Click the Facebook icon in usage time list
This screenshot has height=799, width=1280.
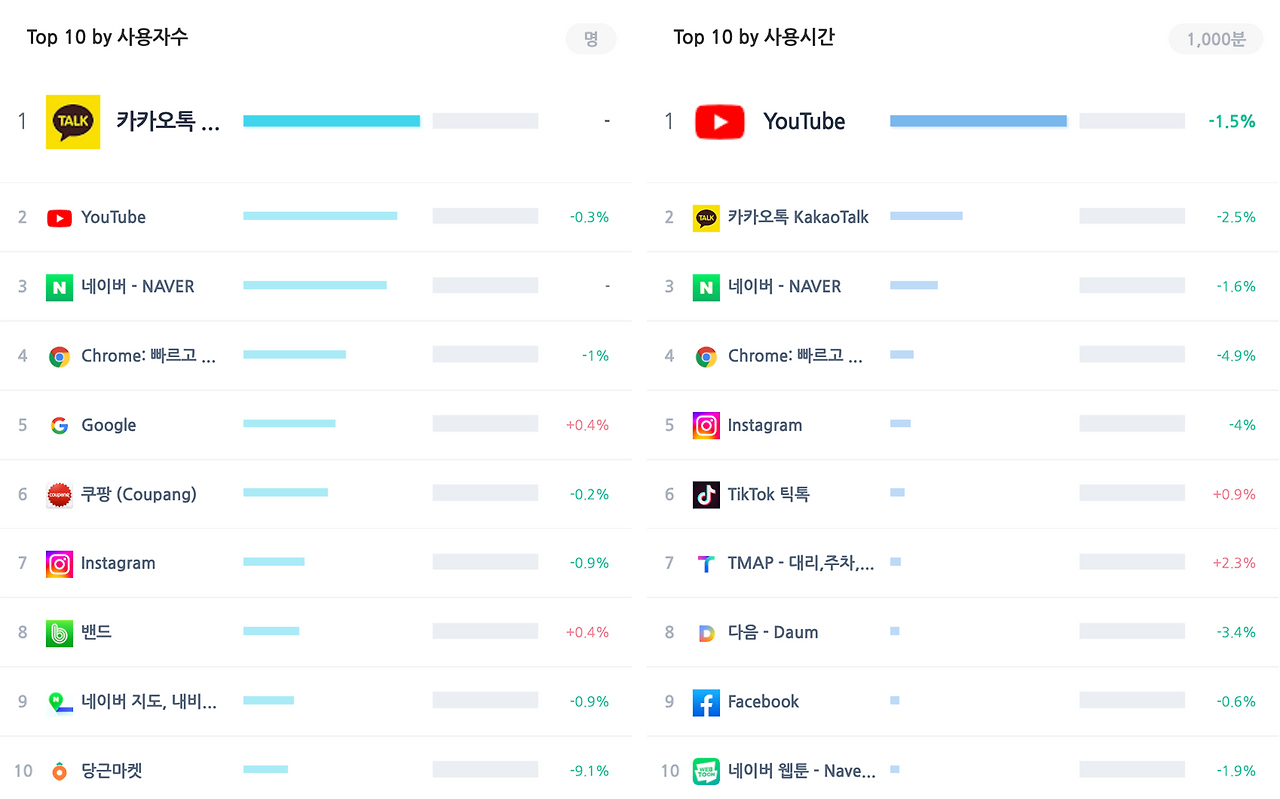click(706, 702)
